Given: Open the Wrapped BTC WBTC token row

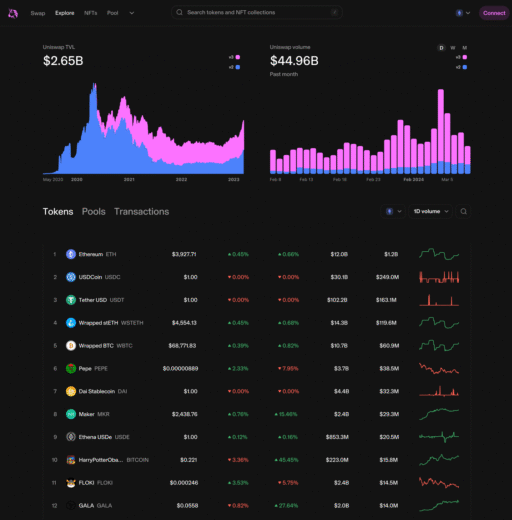Looking at the screenshot, I should (256, 346).
